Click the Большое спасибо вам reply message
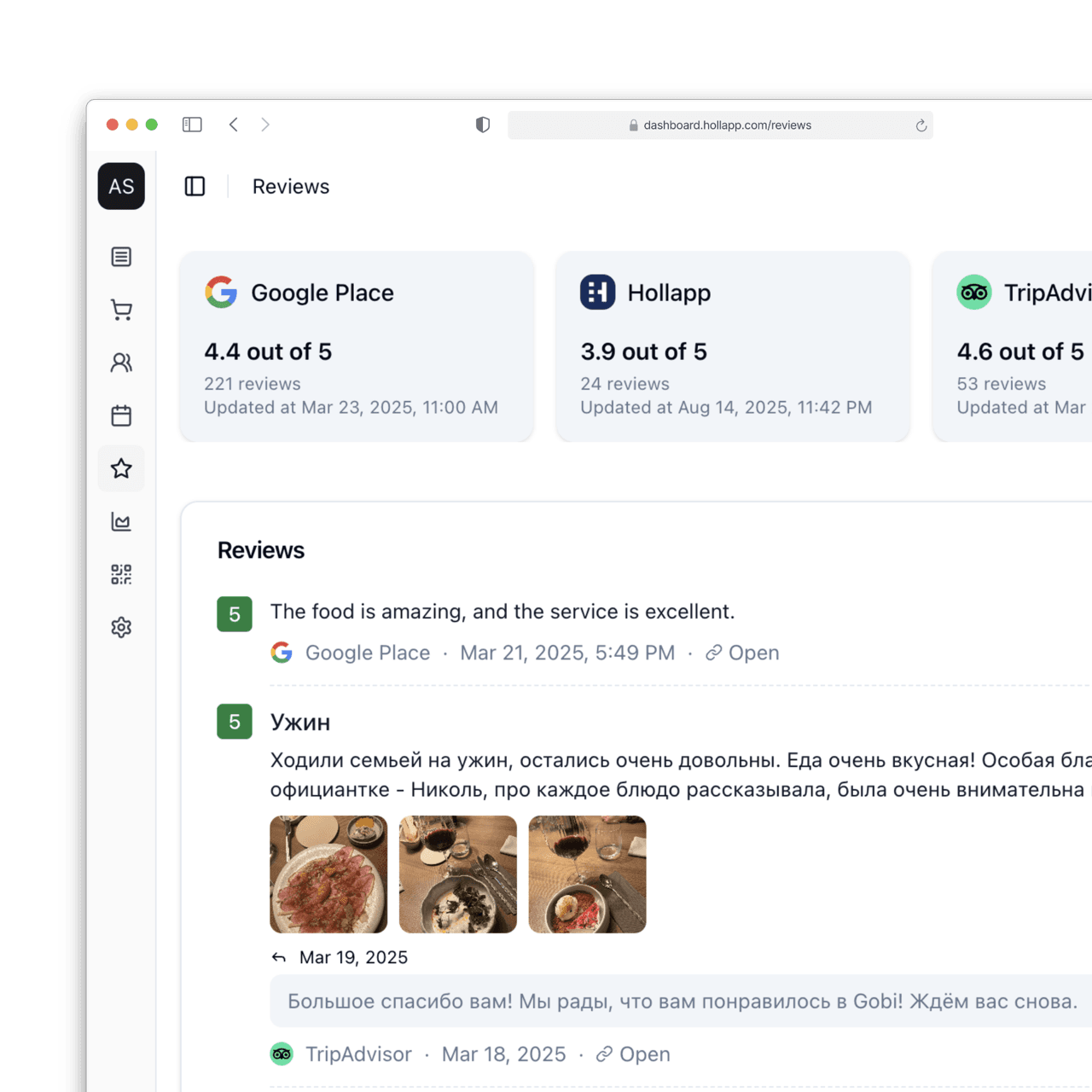The image size is (1092, 1092). coord(682,1002)
